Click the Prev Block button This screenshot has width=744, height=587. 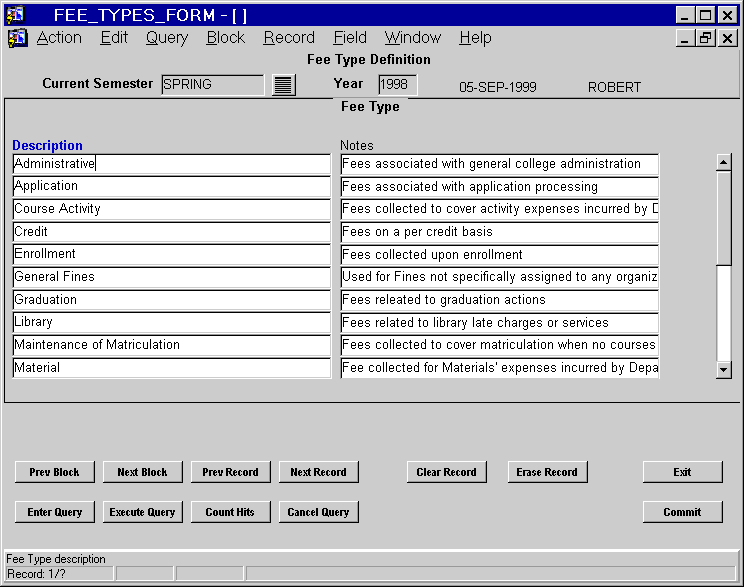[x=55, y=472]
